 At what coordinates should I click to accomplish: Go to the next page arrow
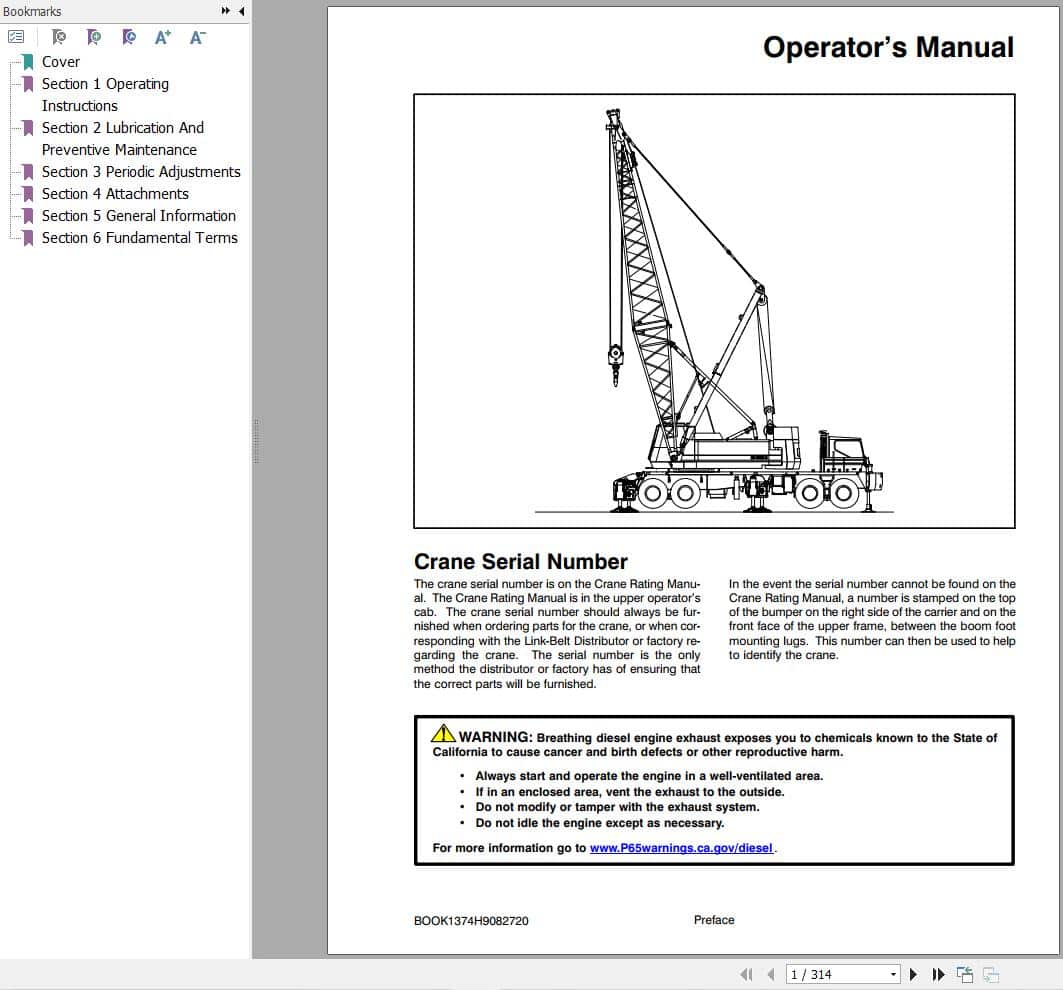913,973
